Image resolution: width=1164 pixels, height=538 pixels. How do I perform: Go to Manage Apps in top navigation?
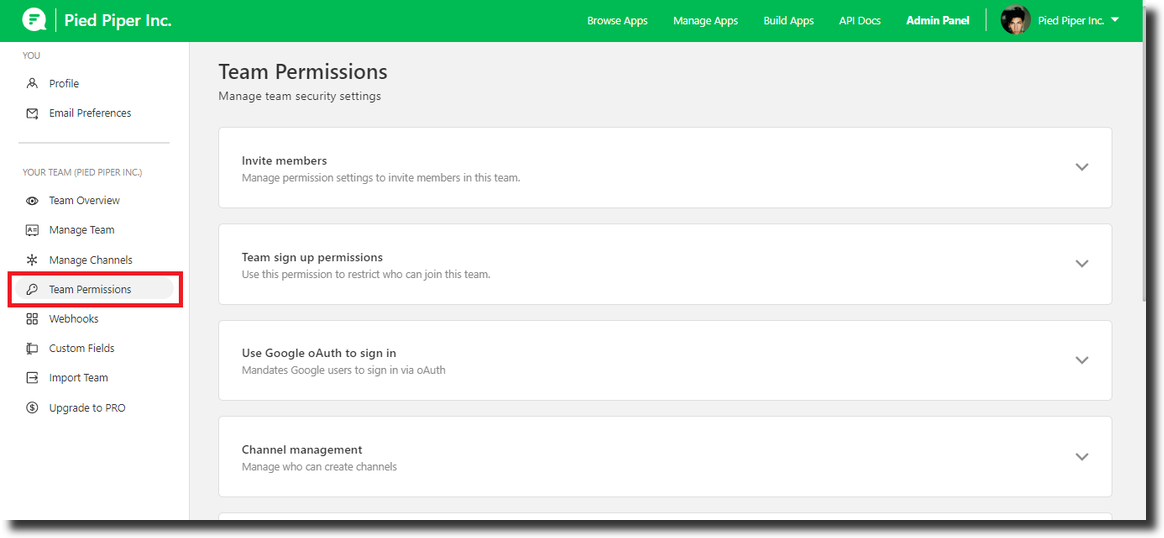coord(705,21)
